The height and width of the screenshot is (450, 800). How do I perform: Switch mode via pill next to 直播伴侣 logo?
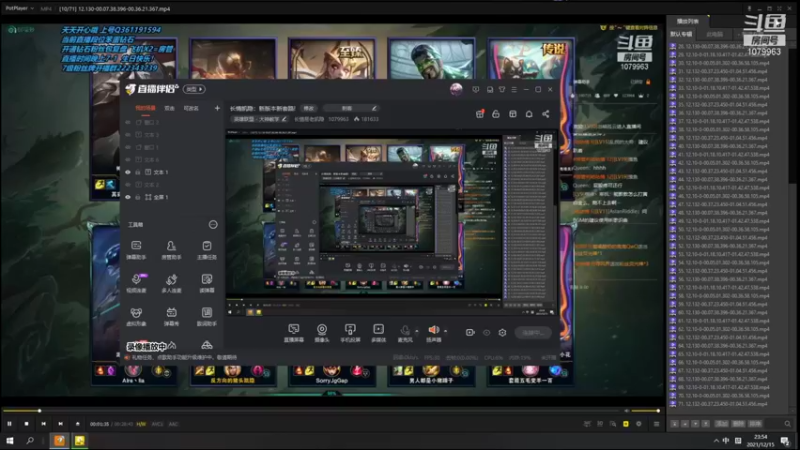coord(194,89)
